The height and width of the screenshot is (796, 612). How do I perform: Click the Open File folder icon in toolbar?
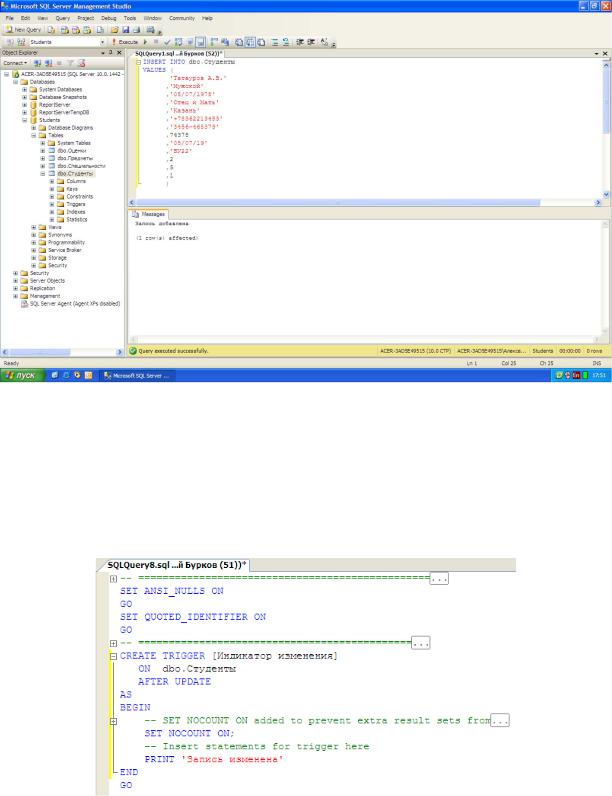point(115,30)
